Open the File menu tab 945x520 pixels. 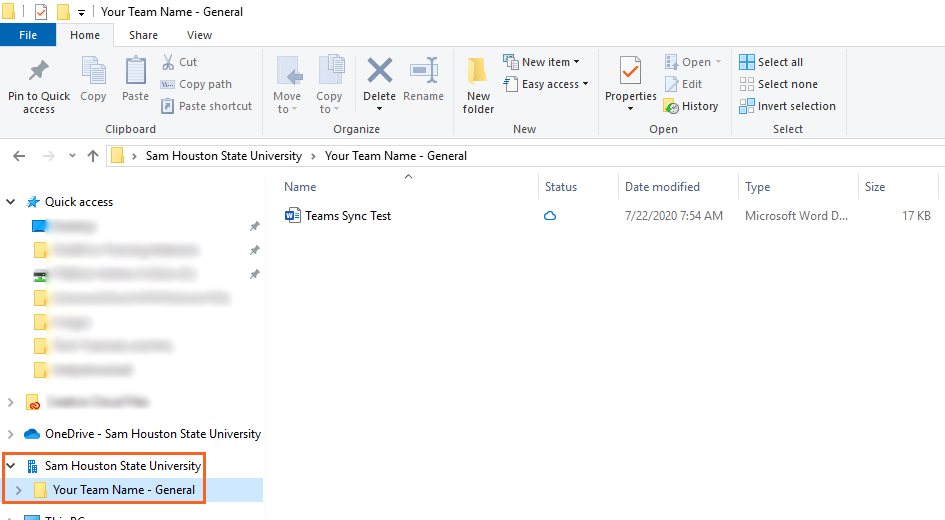click(28, 35)
